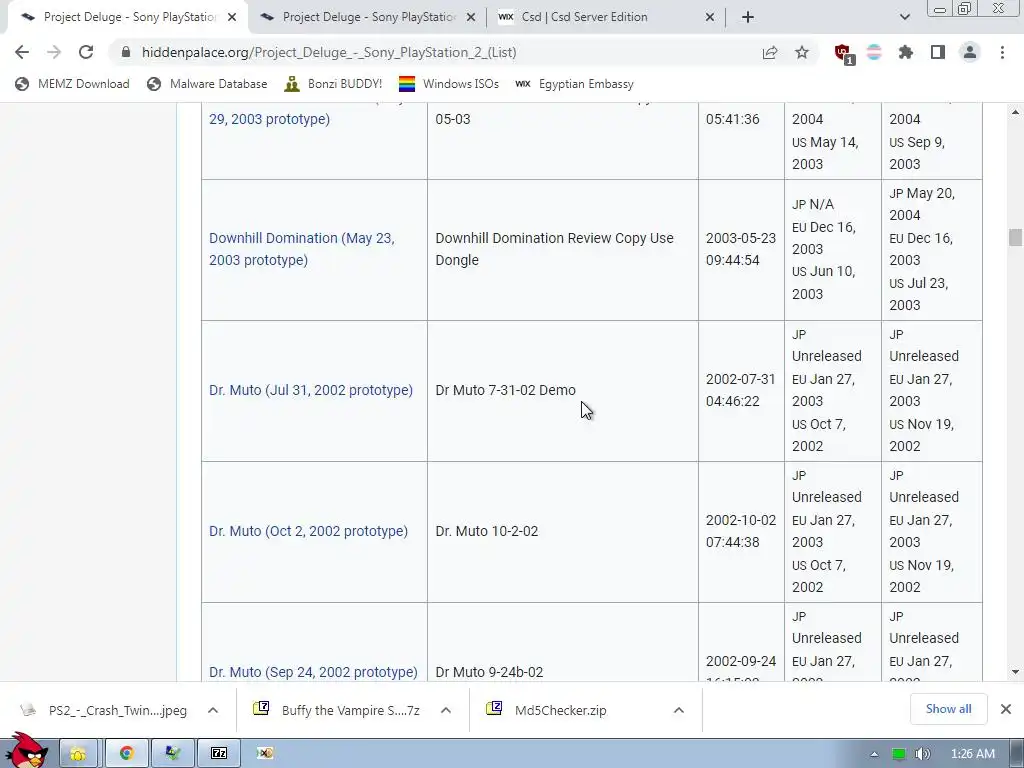View site information via padlock icon
This screenshot has height=768, width=1024.
[126, 52]
